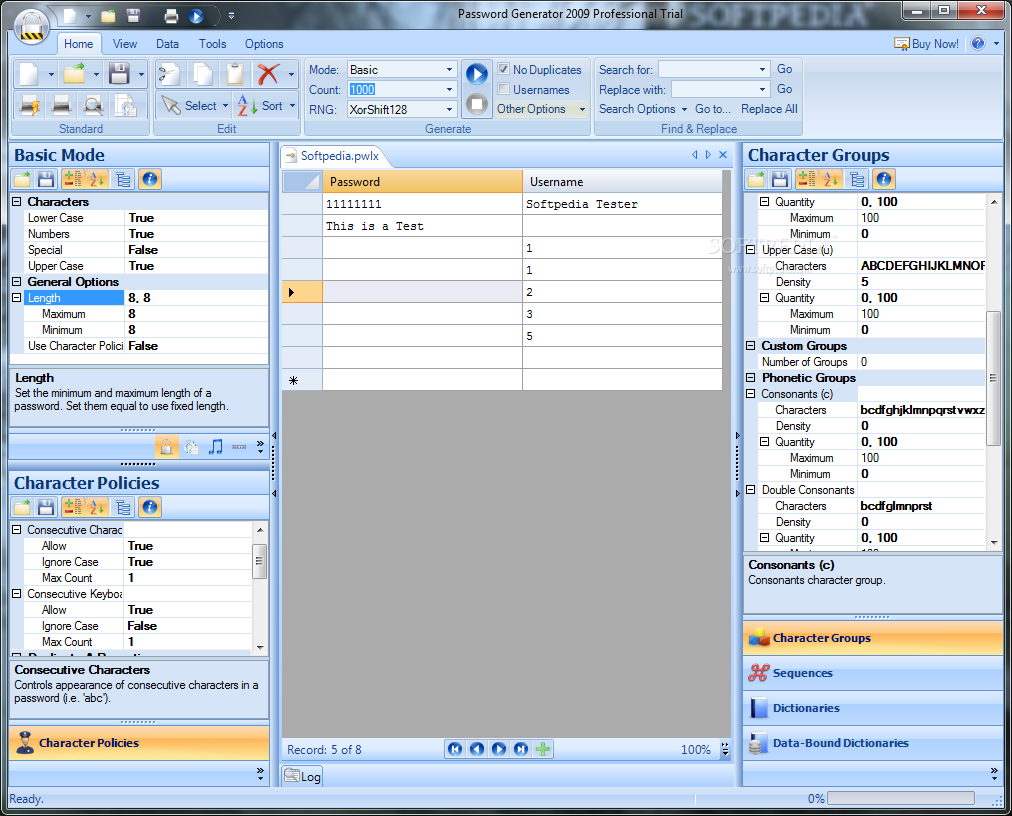This screenshot has width=1012, height=816.
Task: Open the Other Options dropdown
Action: pos(541,109)
